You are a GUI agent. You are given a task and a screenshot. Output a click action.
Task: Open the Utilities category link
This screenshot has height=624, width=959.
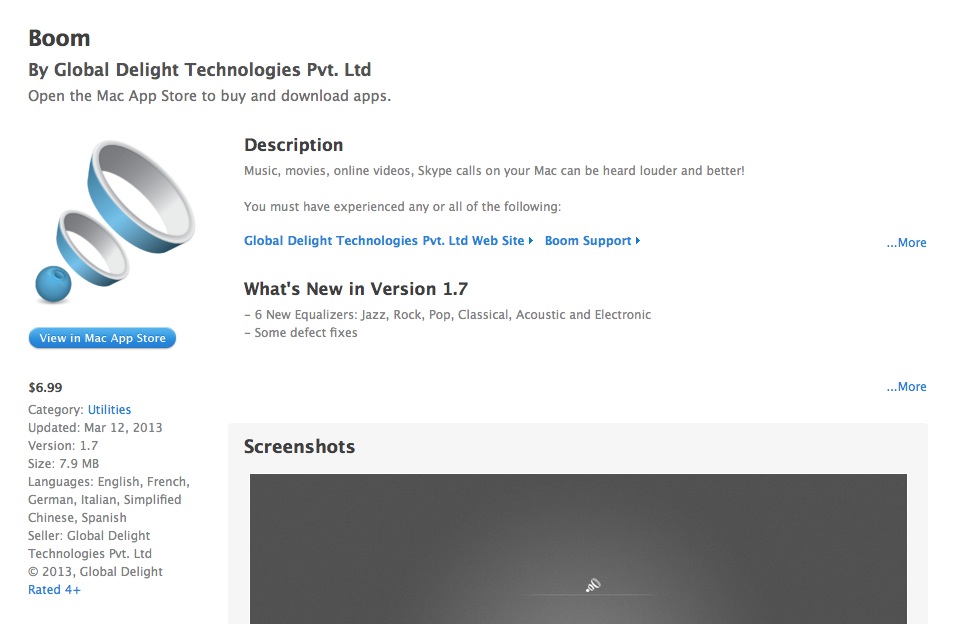109,409
